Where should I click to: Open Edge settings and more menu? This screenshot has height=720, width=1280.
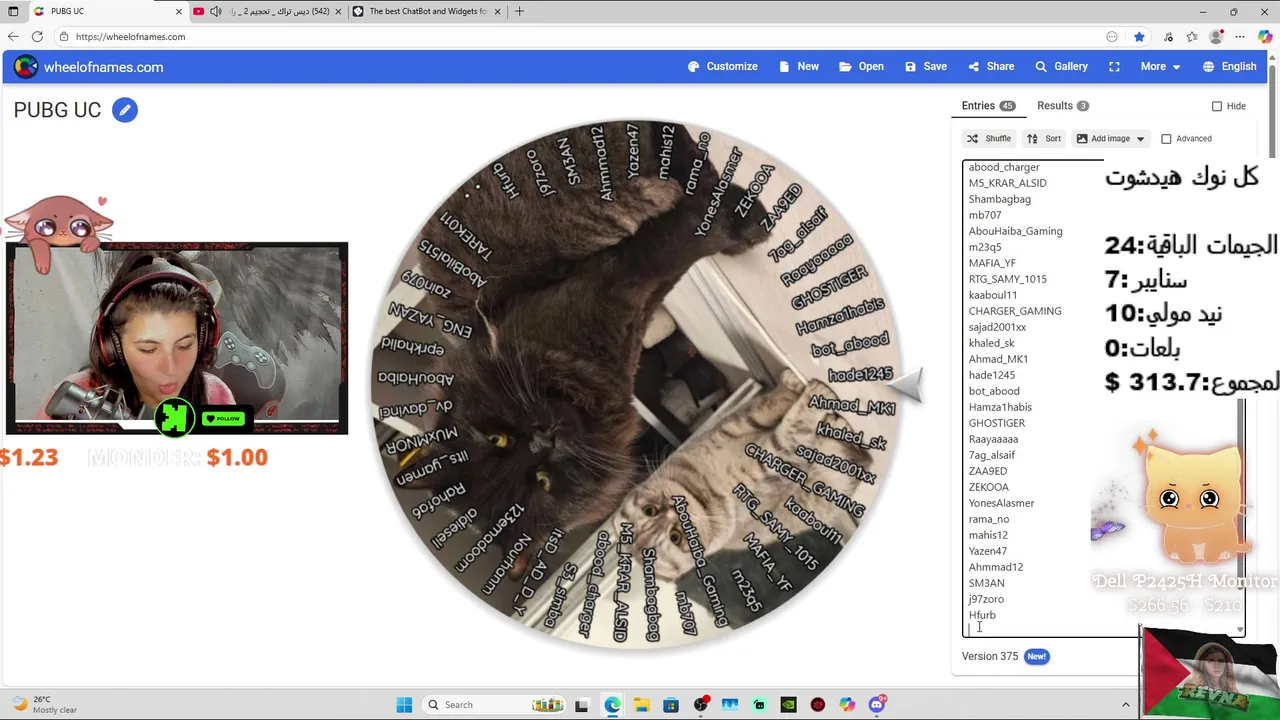tap(1242, 37)
